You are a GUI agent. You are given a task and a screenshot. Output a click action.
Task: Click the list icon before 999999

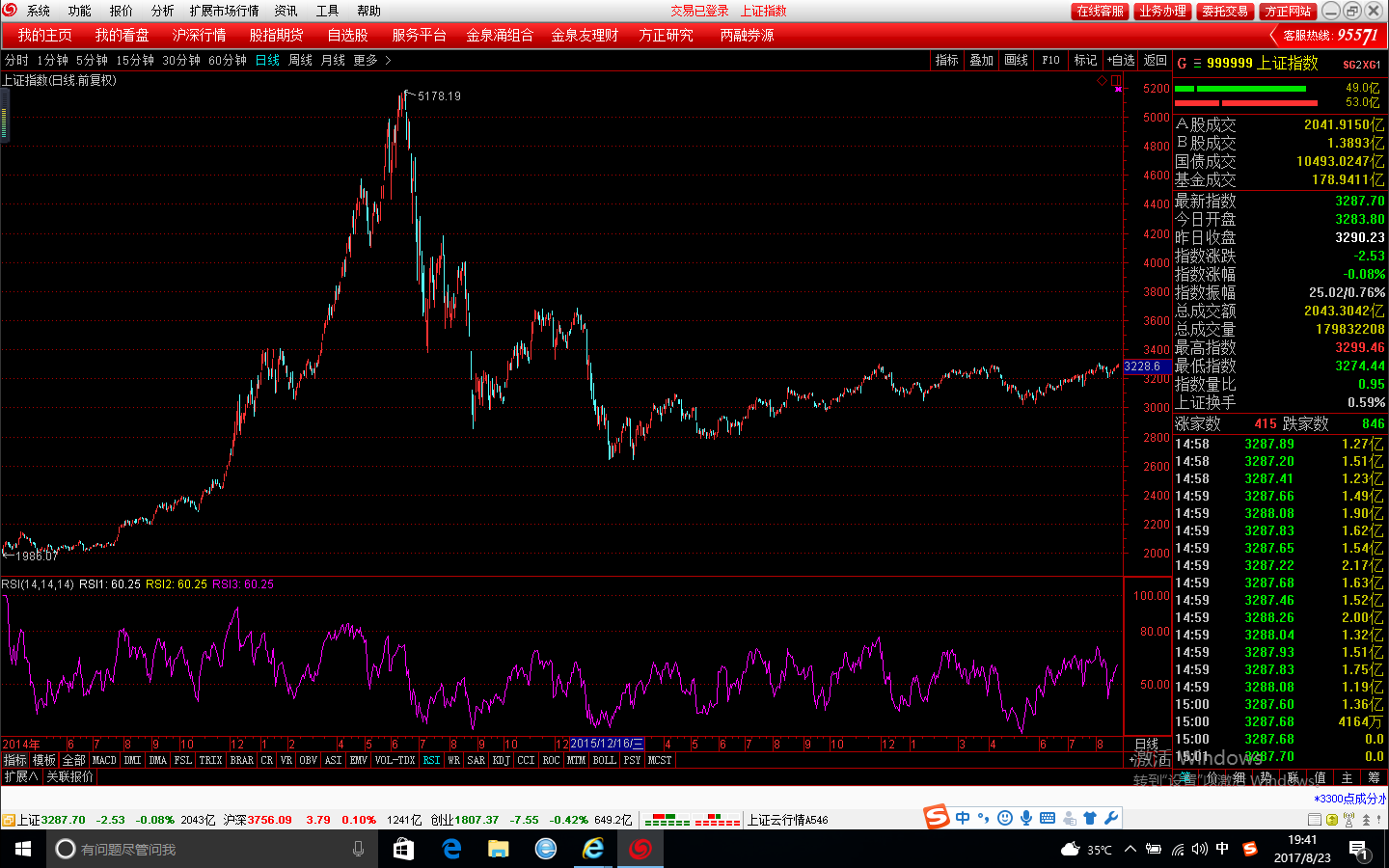click(x=1197, y=64)
